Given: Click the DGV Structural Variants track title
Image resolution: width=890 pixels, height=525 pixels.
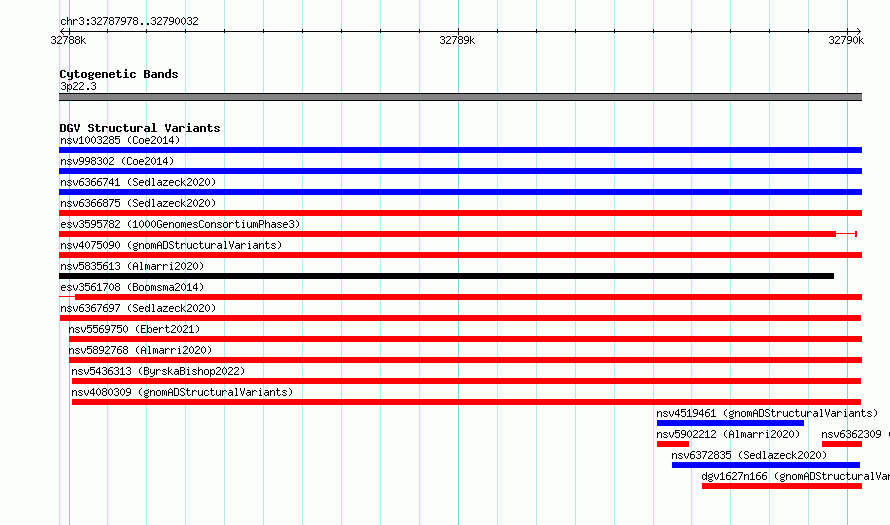Looking at the screenshot, I should tap(140, 128).
